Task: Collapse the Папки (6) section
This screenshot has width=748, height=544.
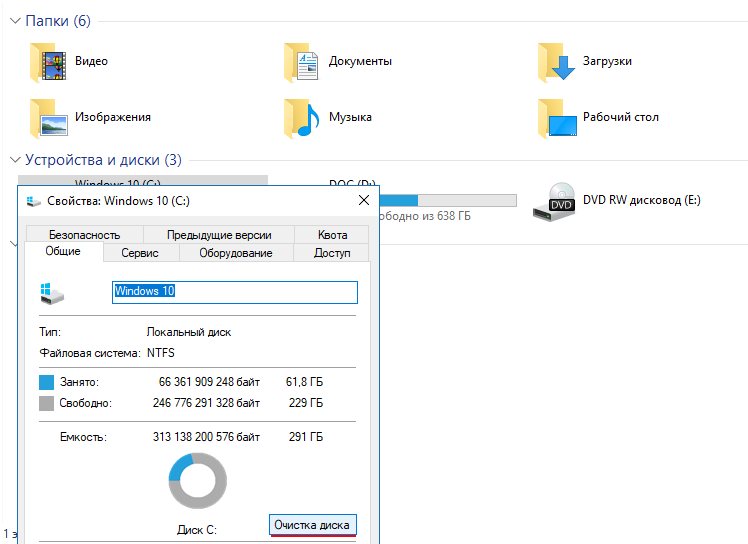Action: (15, 21)
